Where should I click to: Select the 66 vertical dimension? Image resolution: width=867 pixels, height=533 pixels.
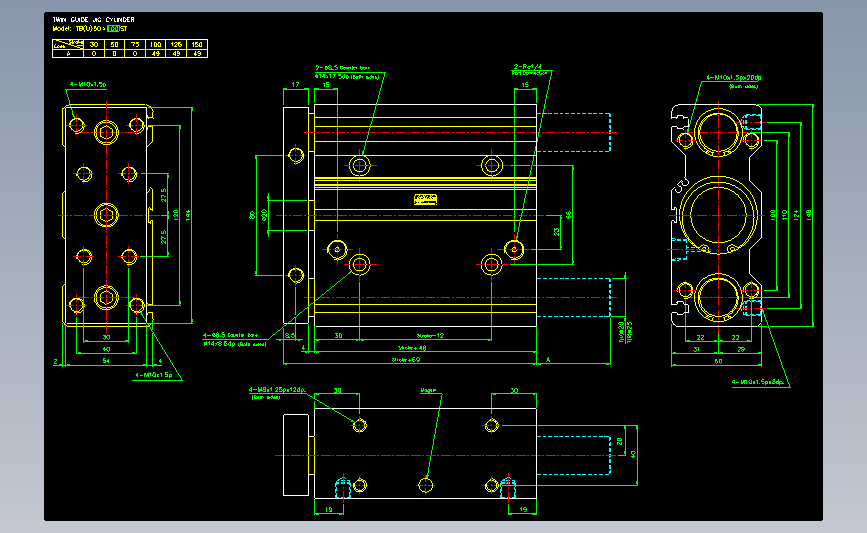tap(568, 215)
